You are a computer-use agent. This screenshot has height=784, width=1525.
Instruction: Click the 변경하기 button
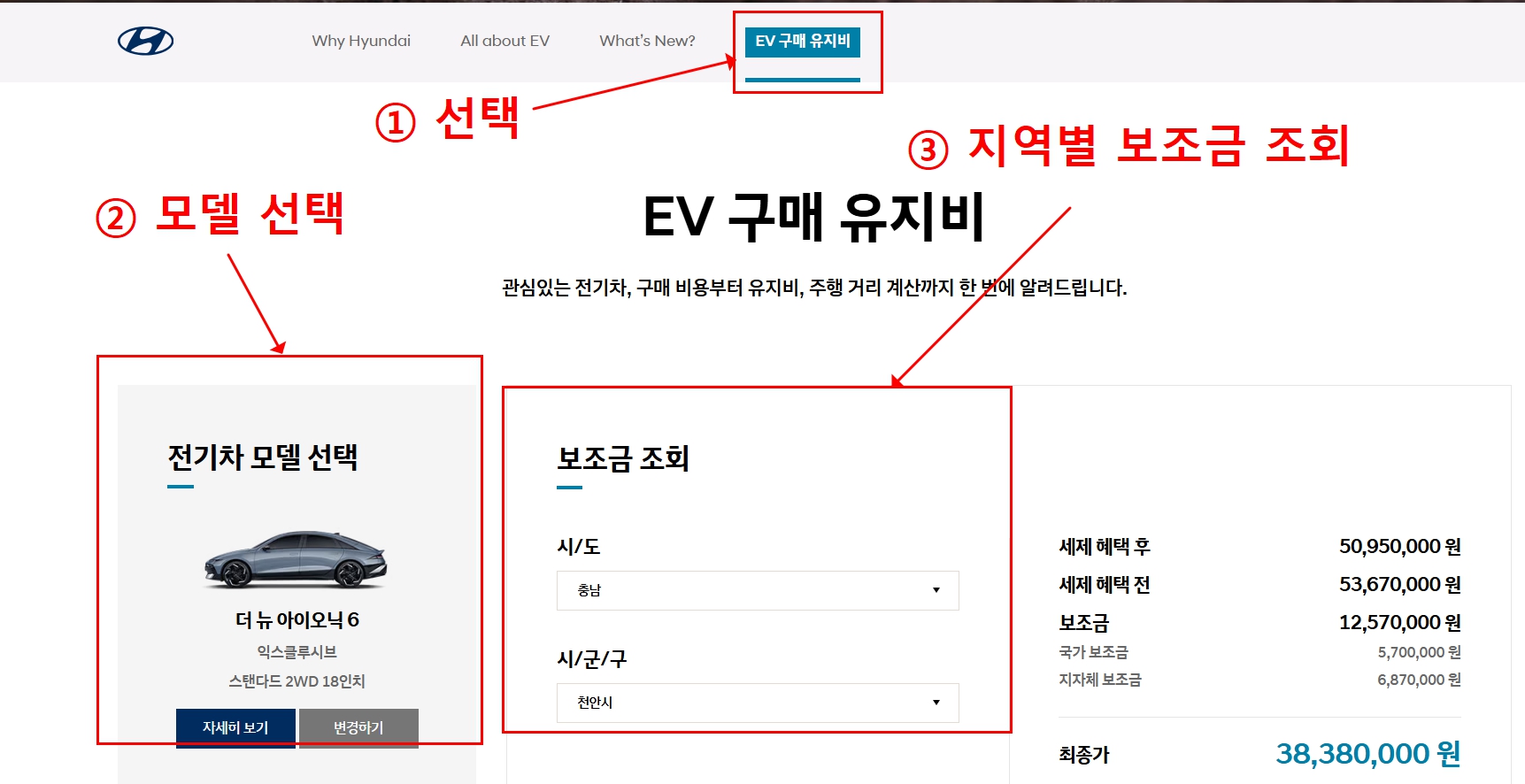pyautogui.click(x=358, y=727)
